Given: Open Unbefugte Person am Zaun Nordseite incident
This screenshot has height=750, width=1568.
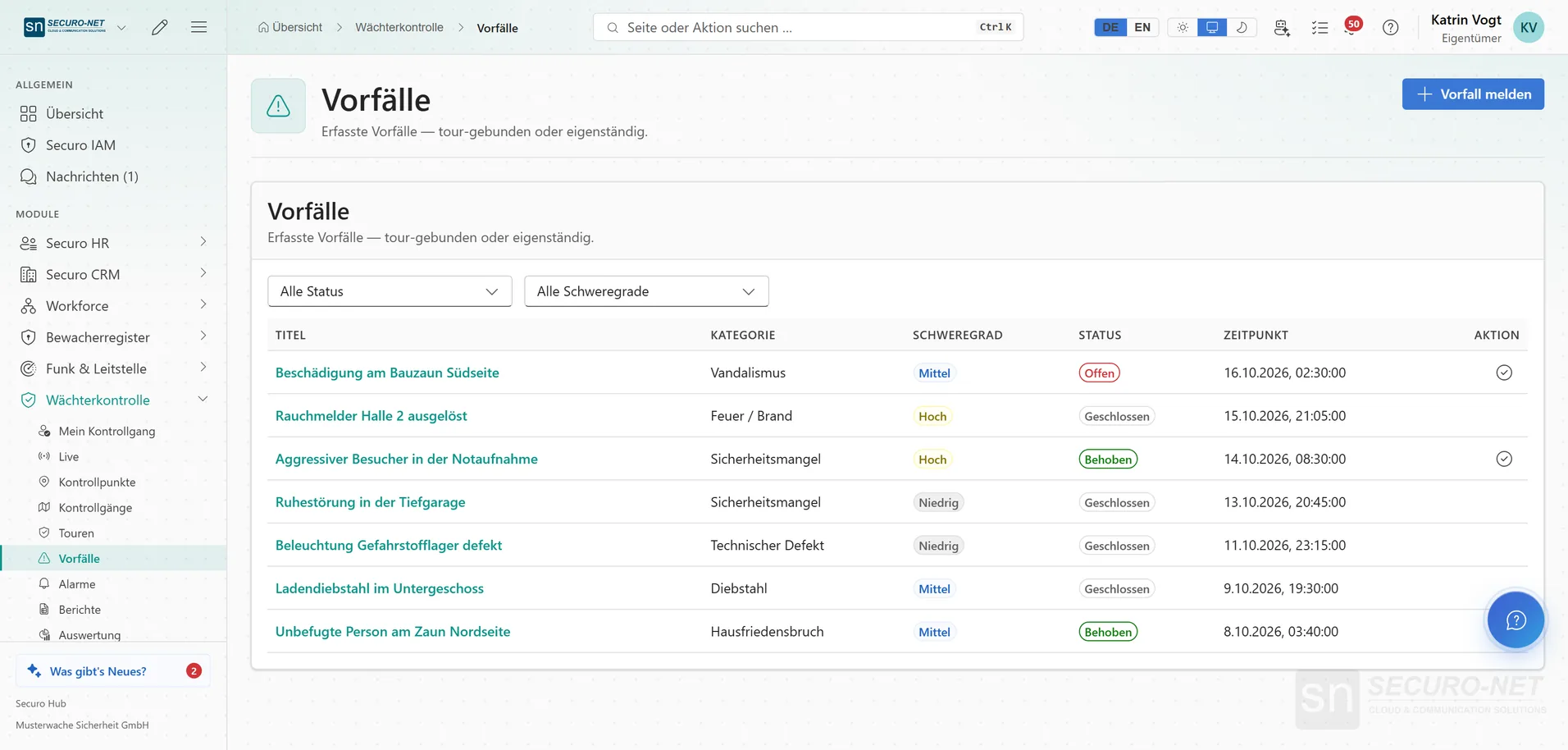Looking at the screenshot, I should 393,632.
